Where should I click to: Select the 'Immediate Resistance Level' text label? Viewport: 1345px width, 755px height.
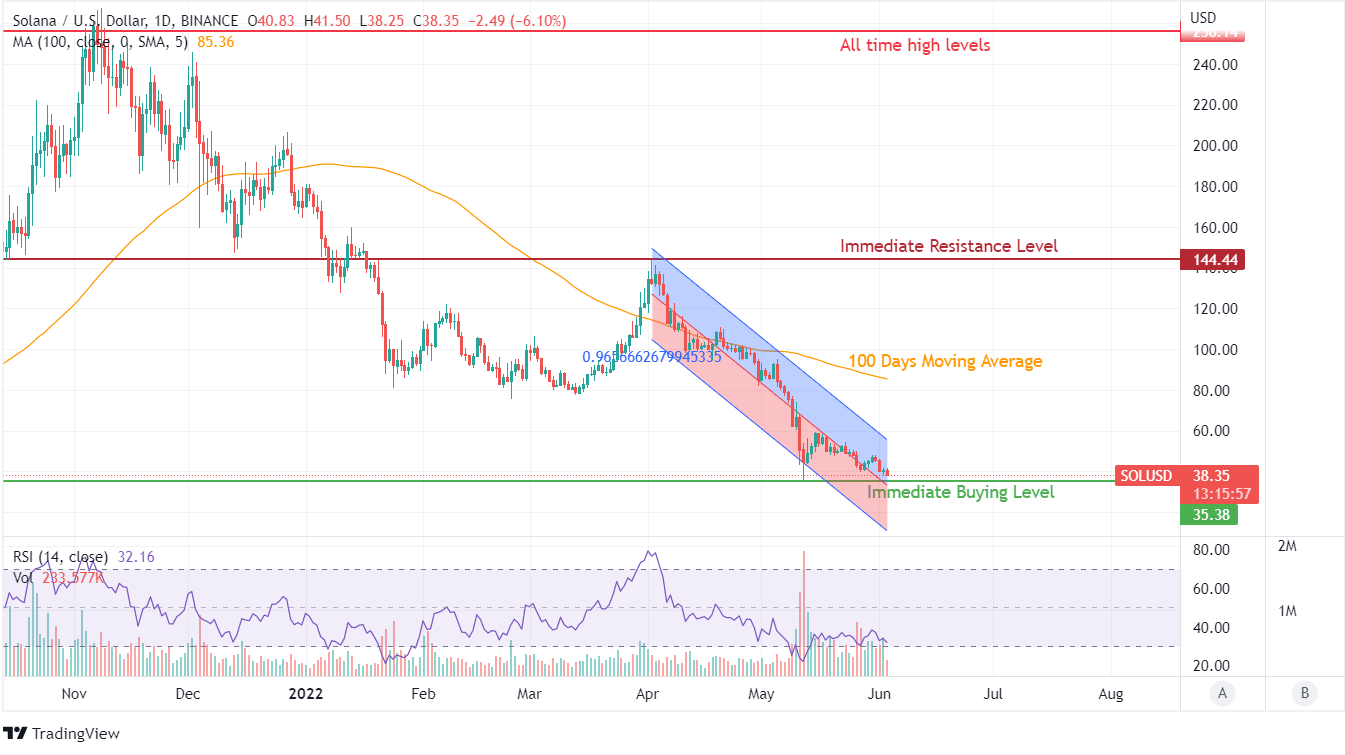click(949, 246)
